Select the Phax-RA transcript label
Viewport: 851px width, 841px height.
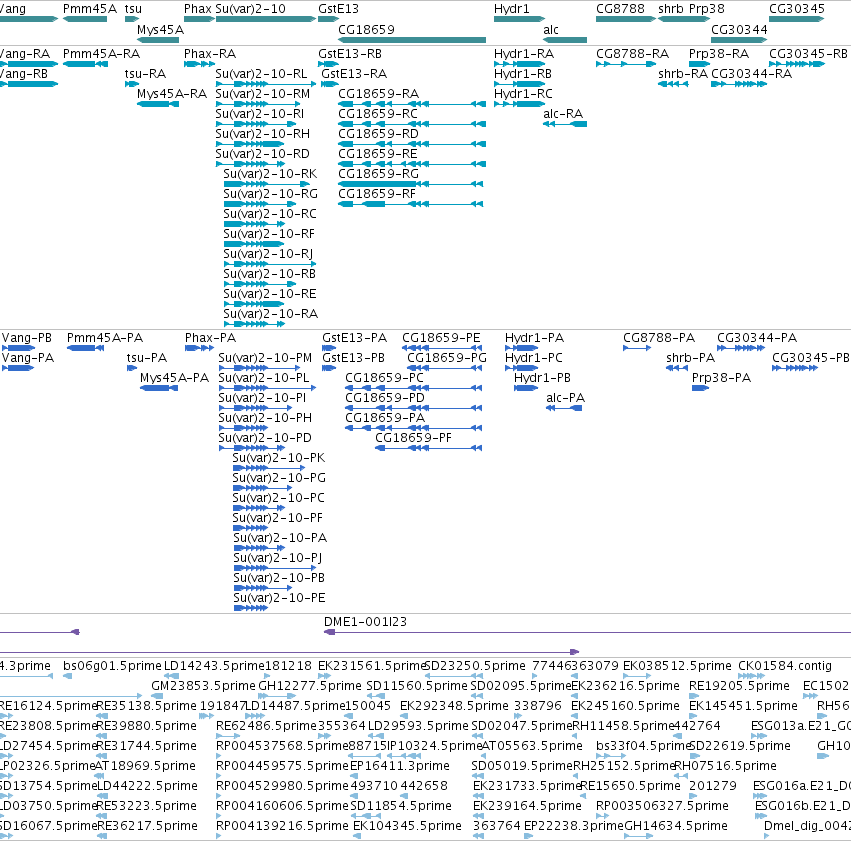[210, 54]
